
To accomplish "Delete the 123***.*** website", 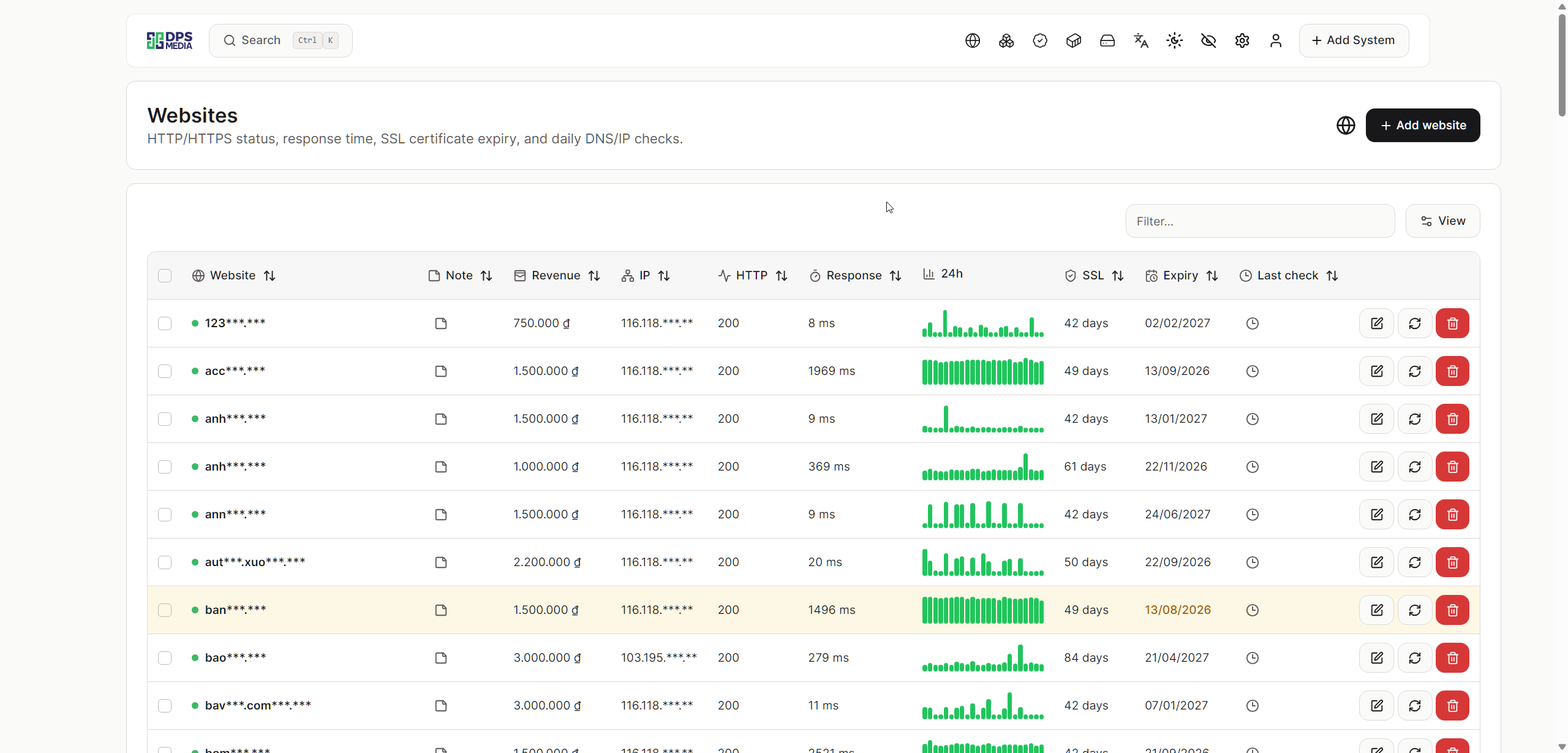I will click(1453, 324).
